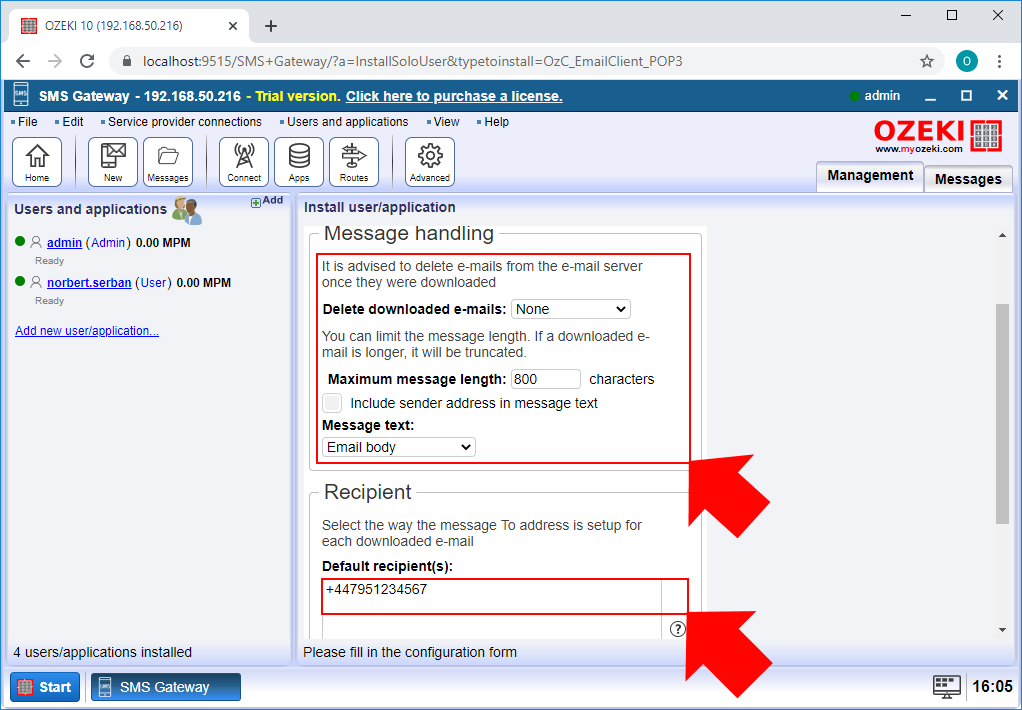Image resolution: width=1022 pixels, height=710 pixels.
Task: Switch to the Messages tab
Action: click(968, 179)
